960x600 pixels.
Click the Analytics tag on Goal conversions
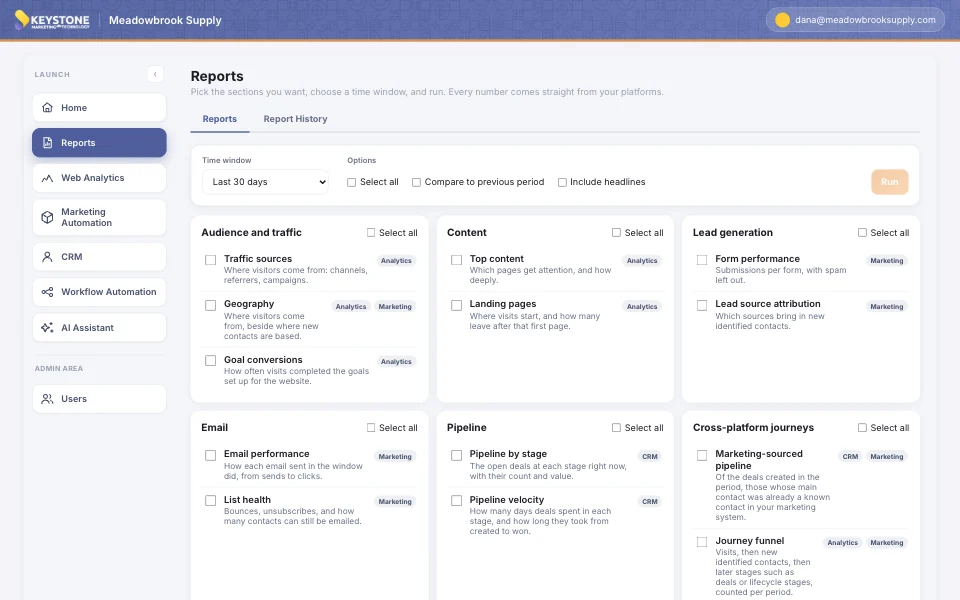396,362
